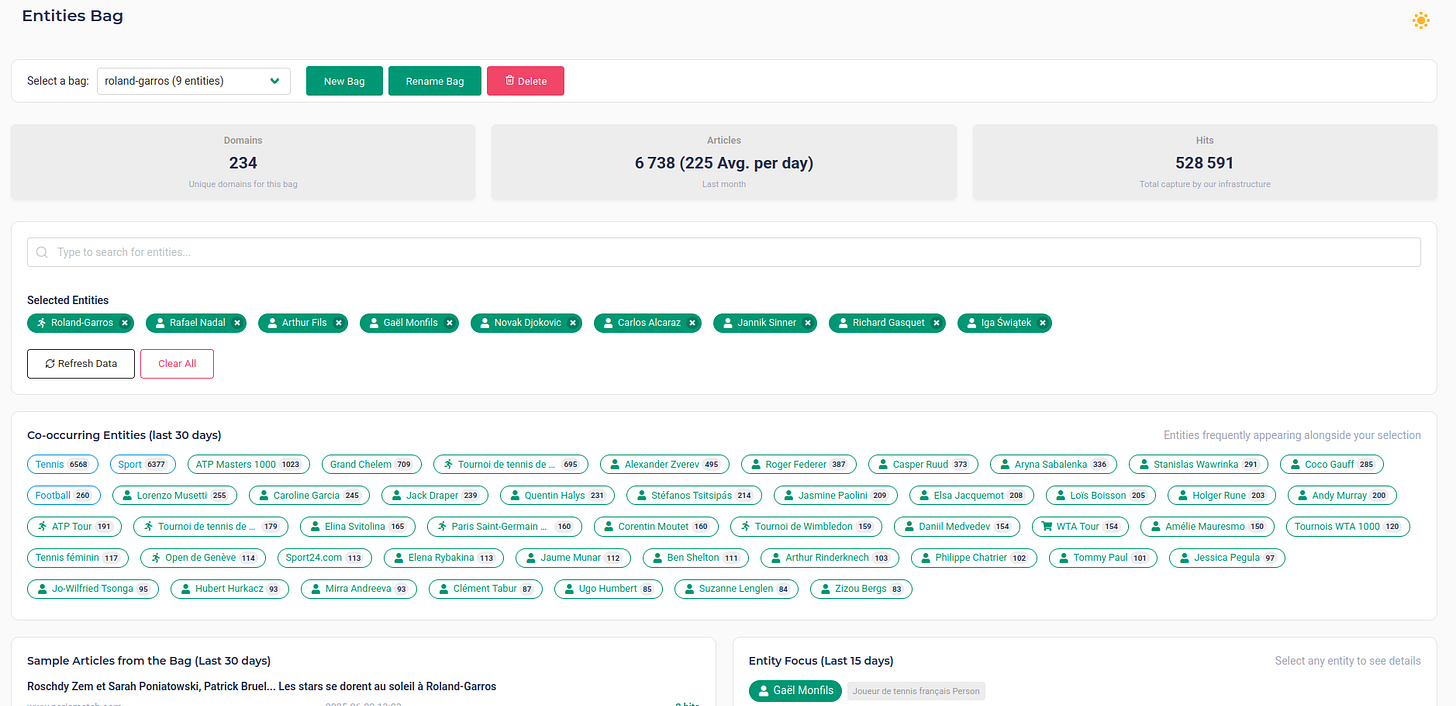Add Alexander Zverev co-occurring entity
Viewport: 1456px width, 706px height.
coord(665,464)
